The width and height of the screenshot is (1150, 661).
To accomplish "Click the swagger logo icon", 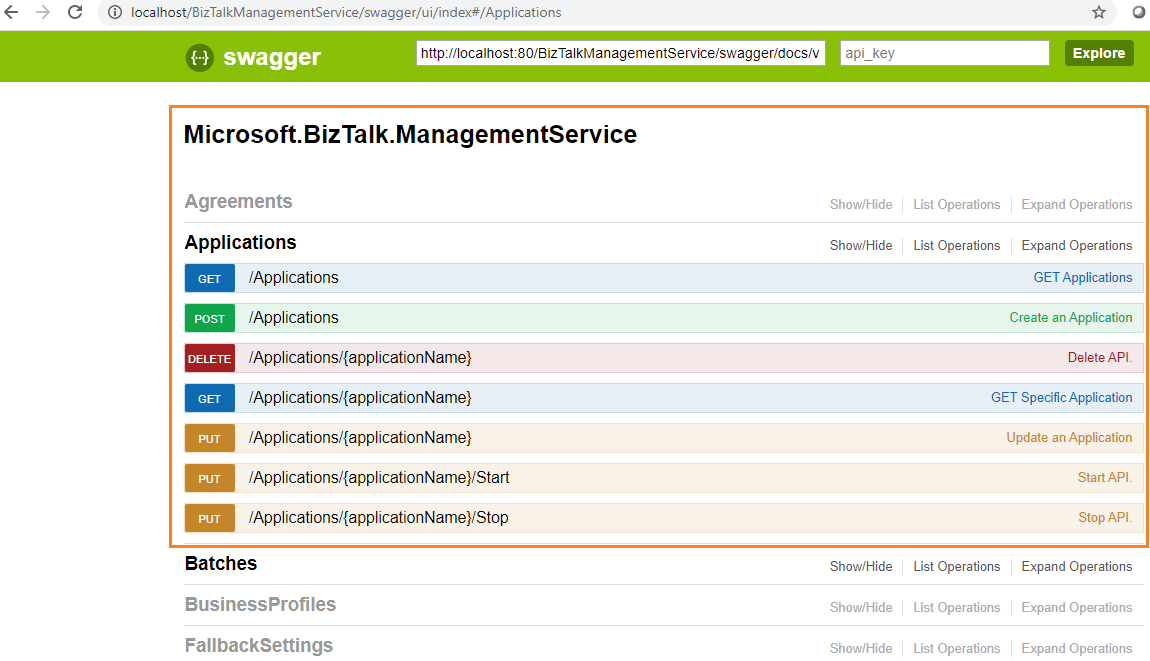I will pyautogui.click(x=199, y=57).
